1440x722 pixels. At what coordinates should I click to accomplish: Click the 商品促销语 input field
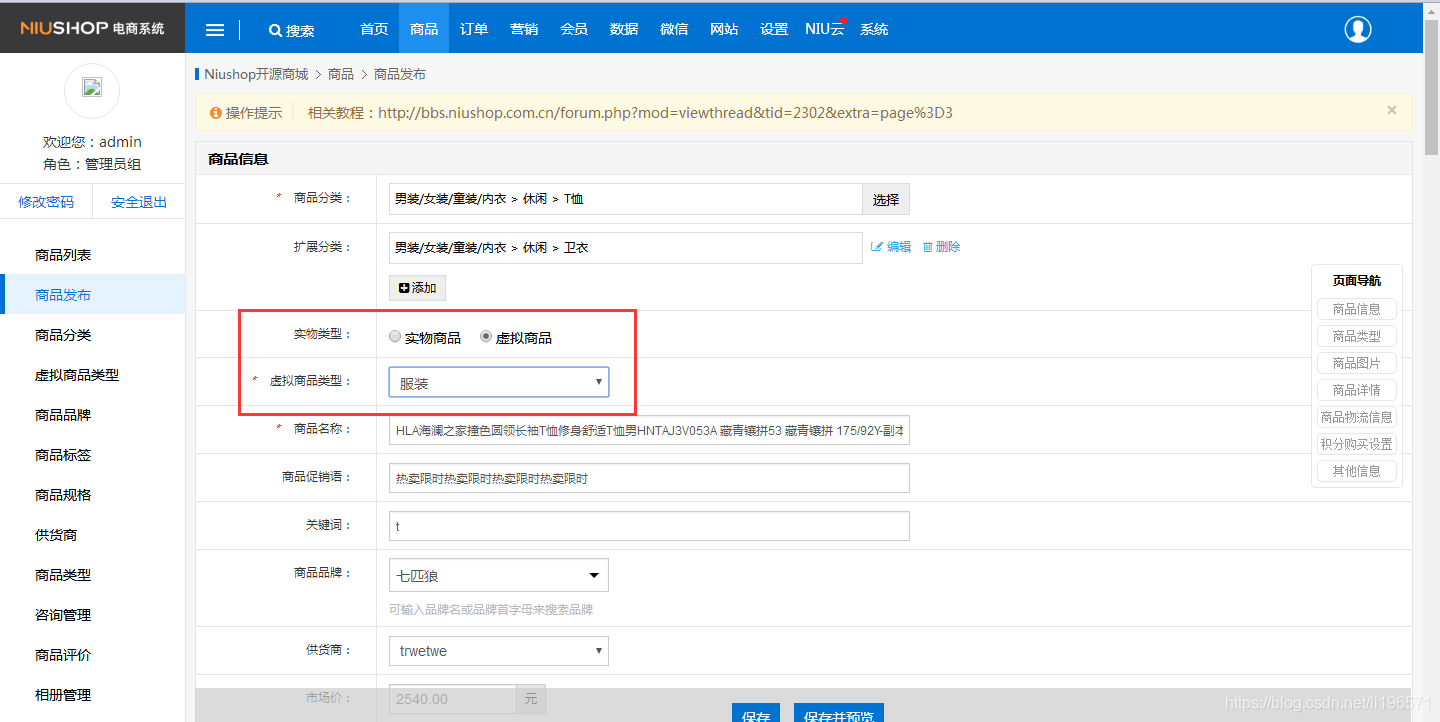[x=649, y=478]
